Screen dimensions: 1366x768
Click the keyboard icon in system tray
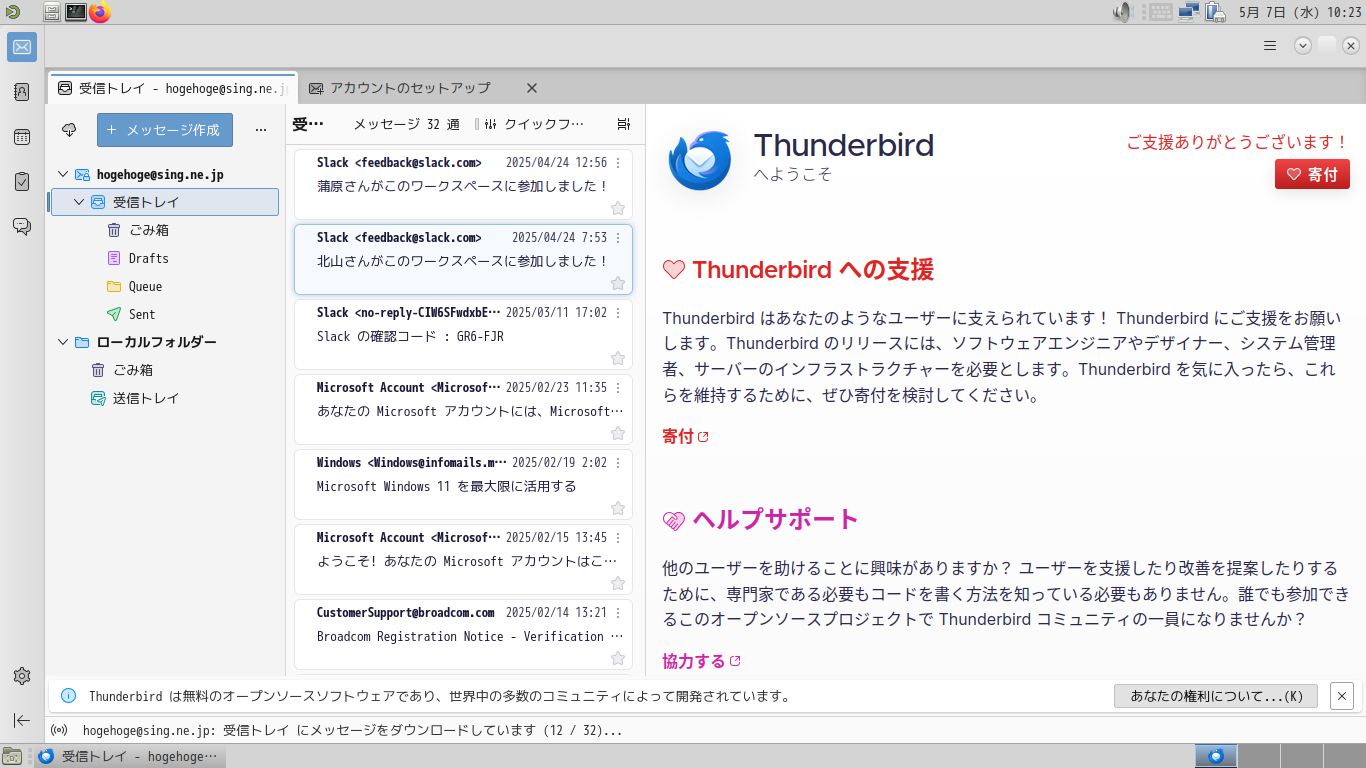tap(1160, 12)
